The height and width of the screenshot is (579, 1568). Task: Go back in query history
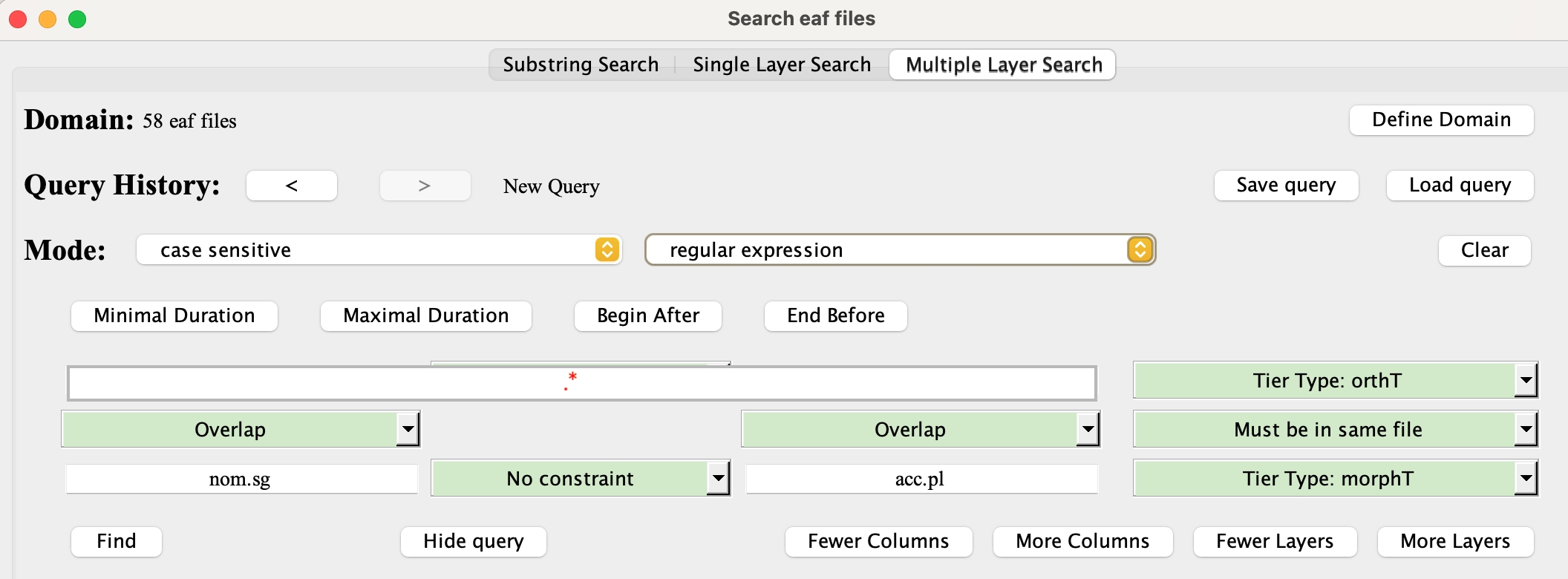[291, 186]
